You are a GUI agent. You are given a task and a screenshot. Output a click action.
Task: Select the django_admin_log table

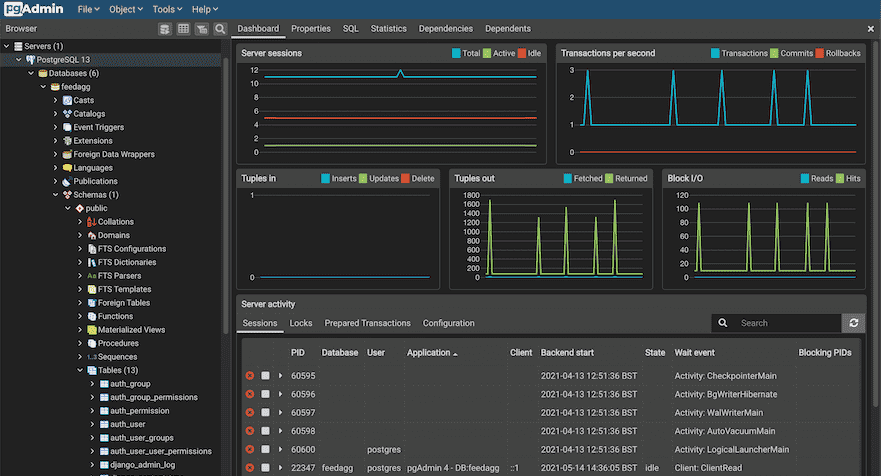[x=142, y=465]
